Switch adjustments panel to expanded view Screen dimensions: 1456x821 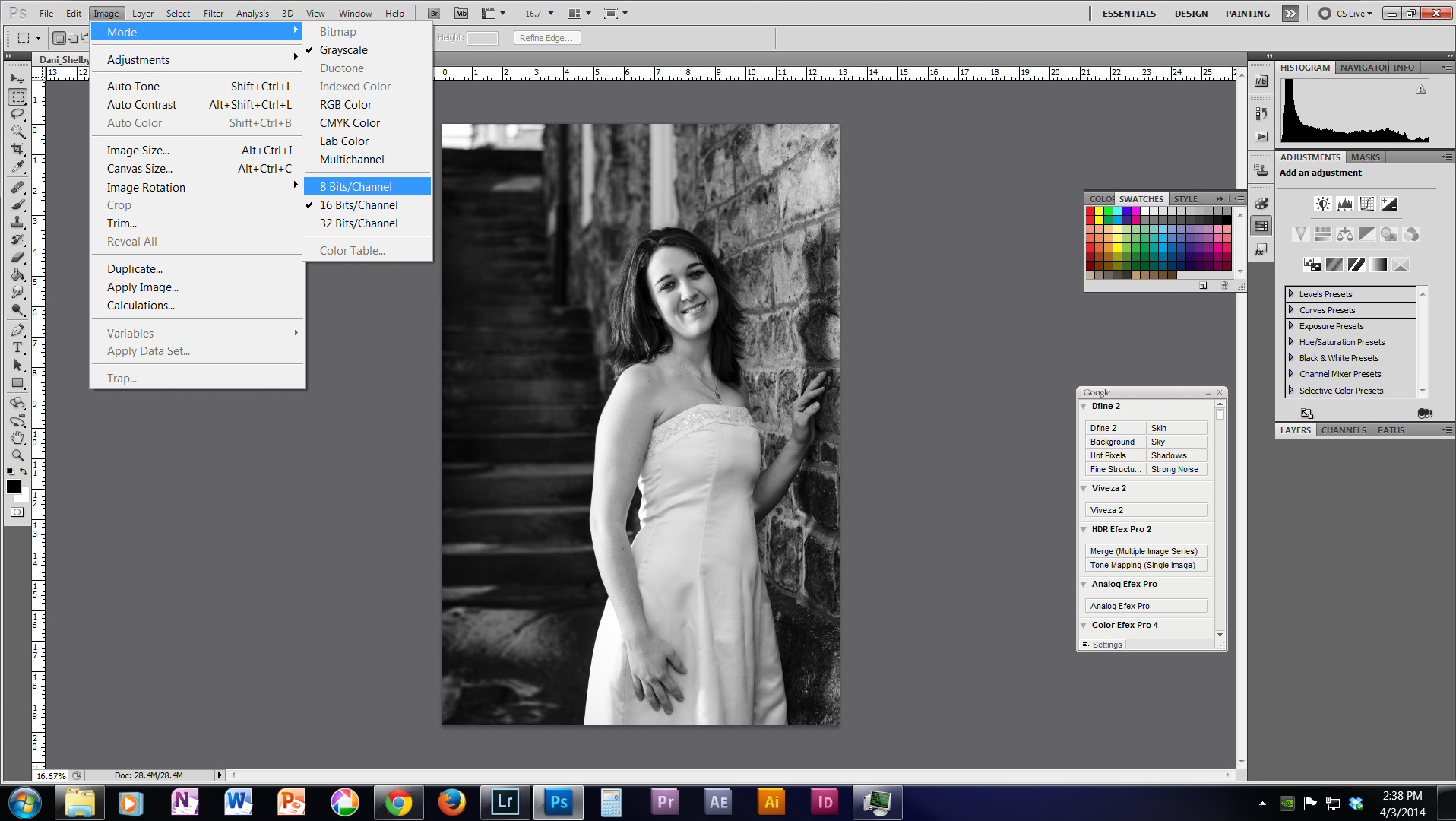(1307, 414)
